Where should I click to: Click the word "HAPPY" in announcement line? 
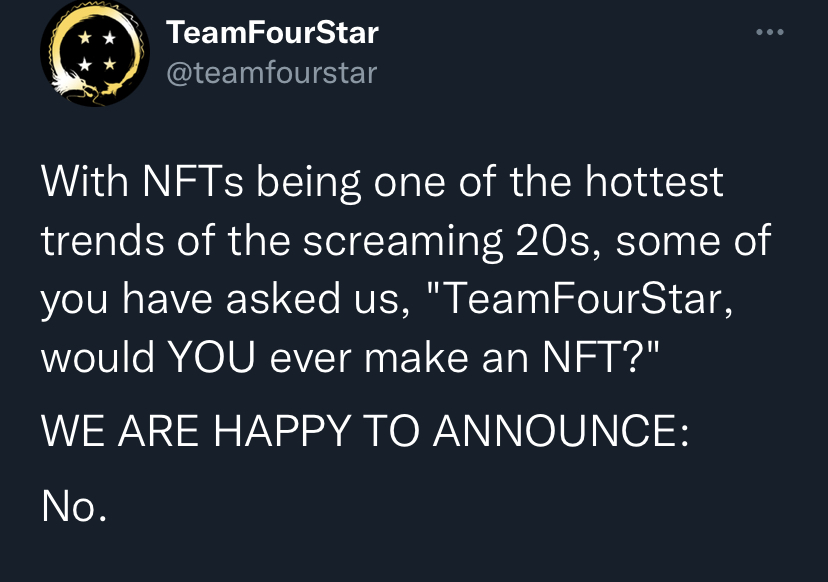coord(282,431)
